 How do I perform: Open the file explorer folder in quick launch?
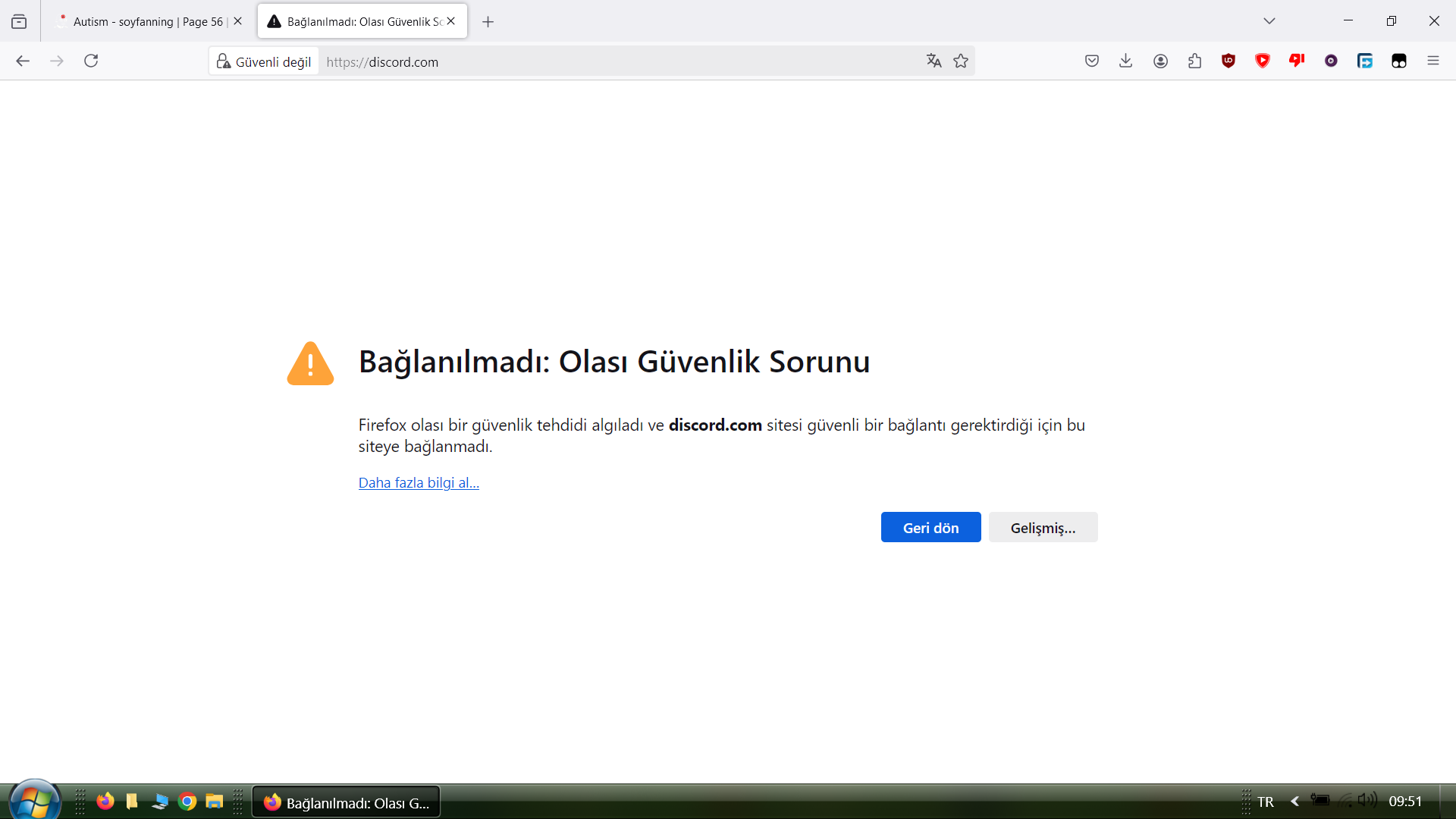point(215,802)
